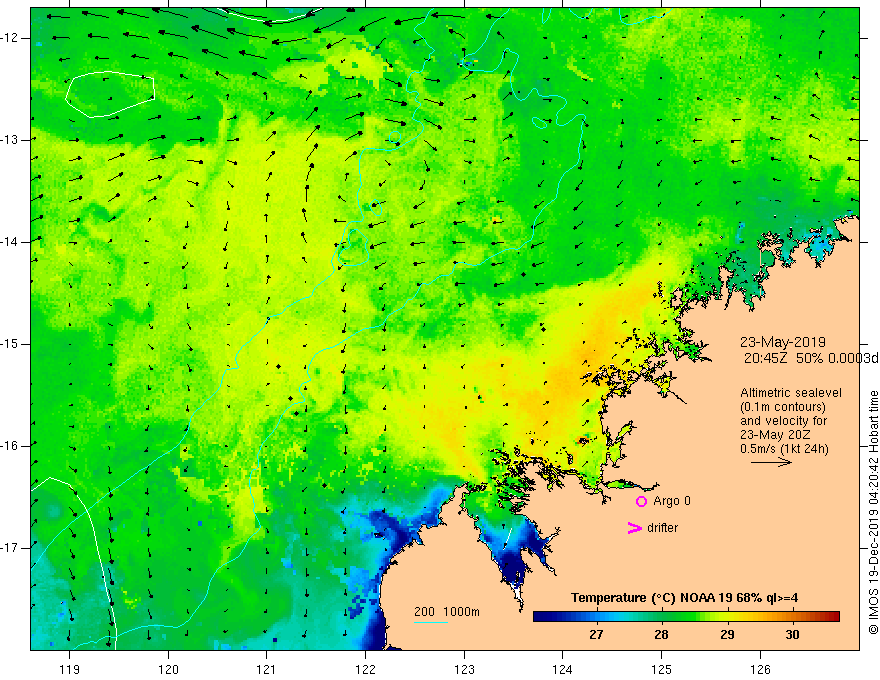Click the 23-May 20Z text
The image size is (880, 680).
[x=774, y=435]
